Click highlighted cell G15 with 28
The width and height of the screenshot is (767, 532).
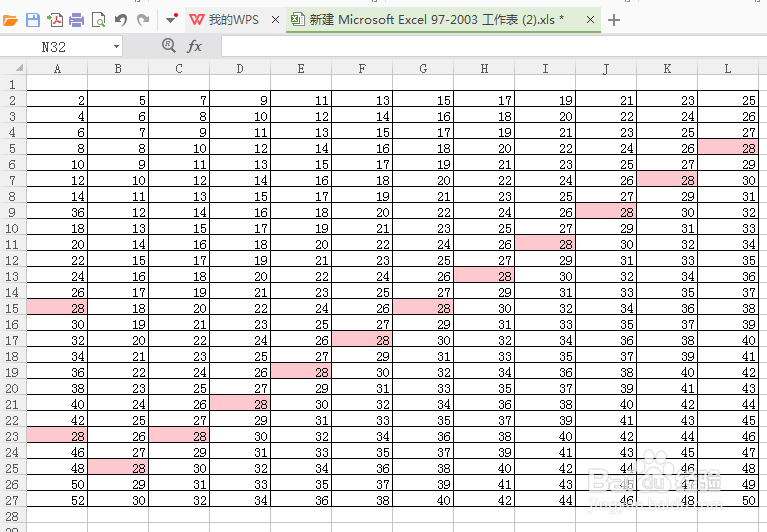coord(423,308)
